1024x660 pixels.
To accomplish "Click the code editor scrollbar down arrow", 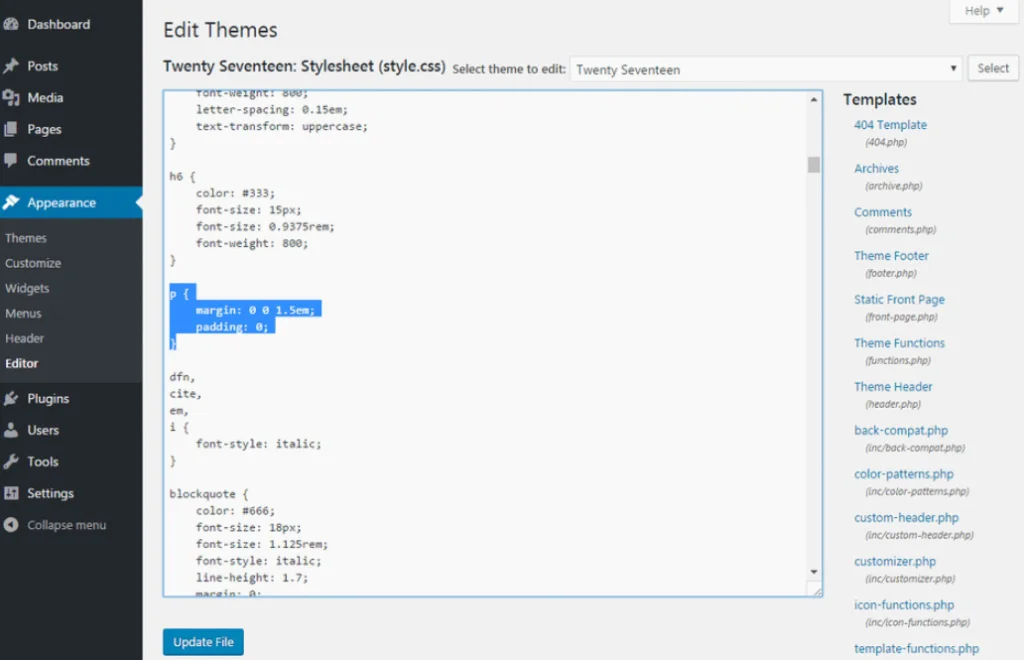I will tap(814, 571).
